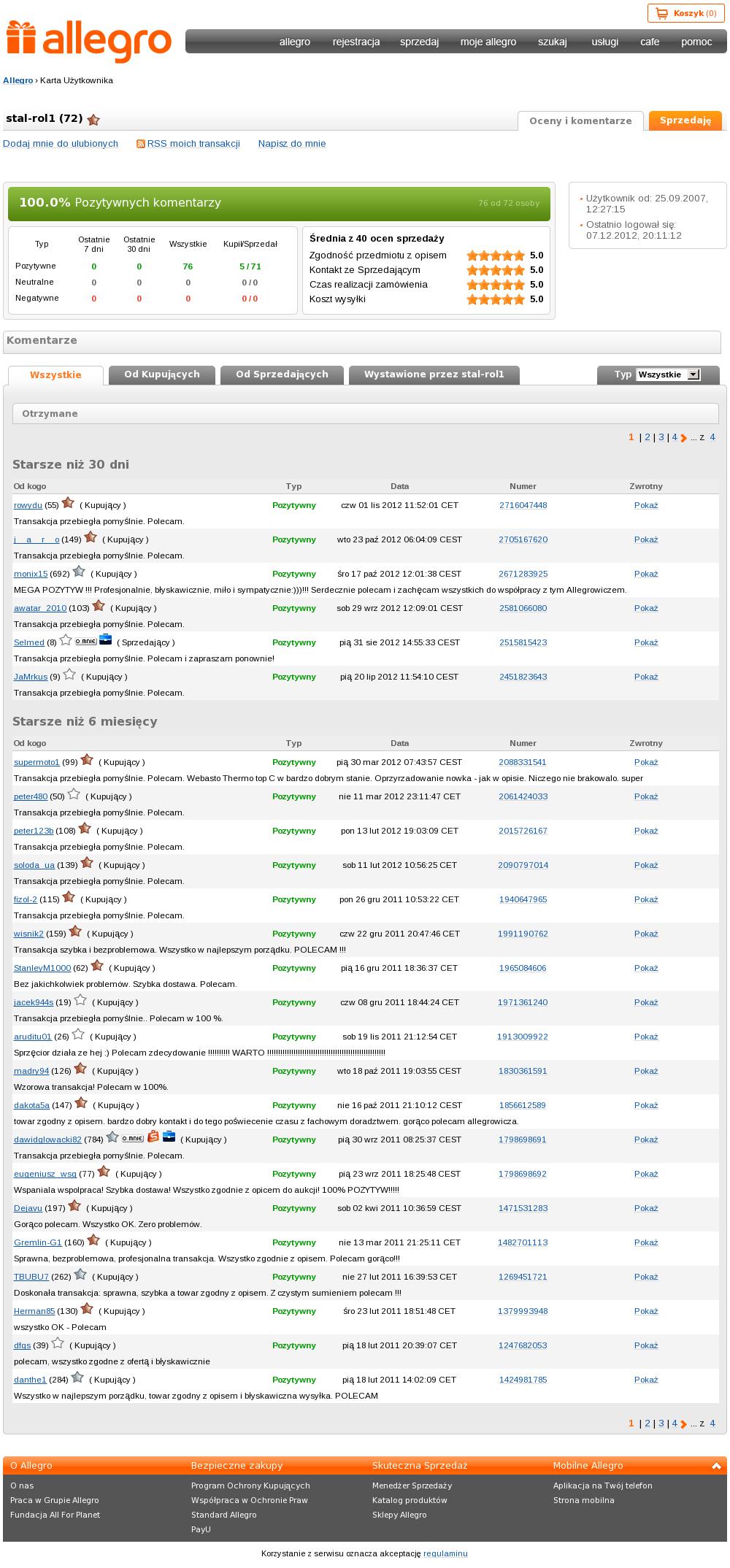Select the "Oceny i komentarze" tab
This screenshot has width=730, height=1568.
click(580, 120)
